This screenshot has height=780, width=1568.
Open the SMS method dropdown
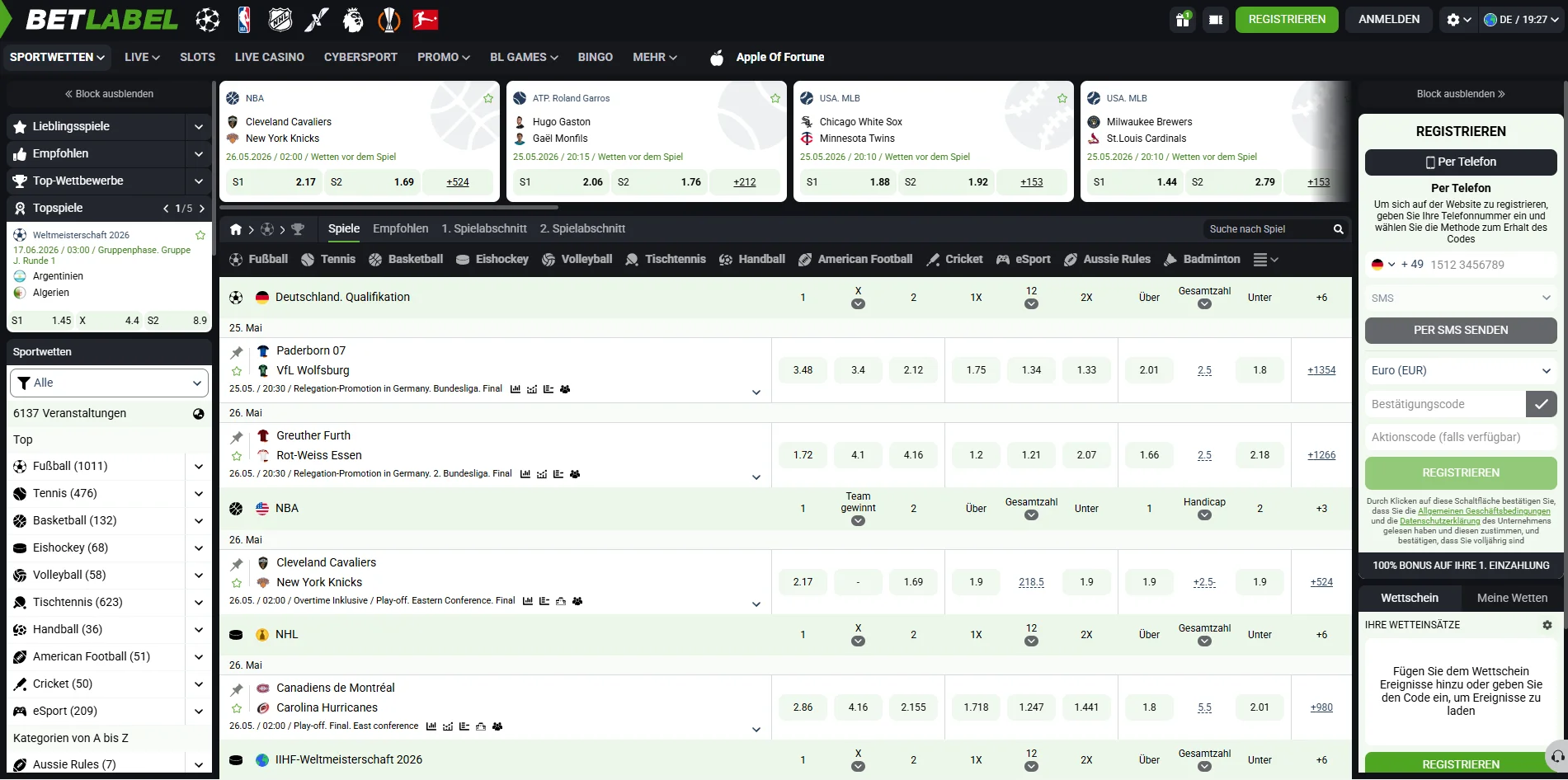[x=1461, y=298]
